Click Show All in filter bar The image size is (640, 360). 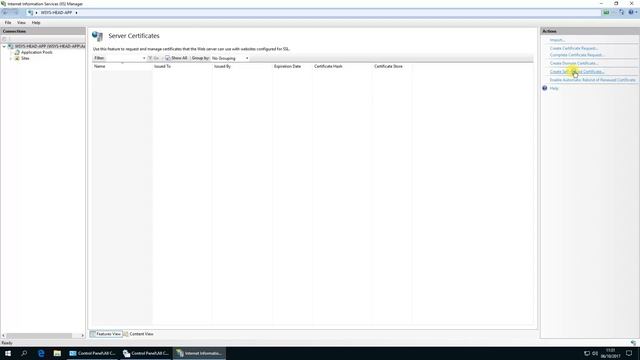tap(176, 58)
